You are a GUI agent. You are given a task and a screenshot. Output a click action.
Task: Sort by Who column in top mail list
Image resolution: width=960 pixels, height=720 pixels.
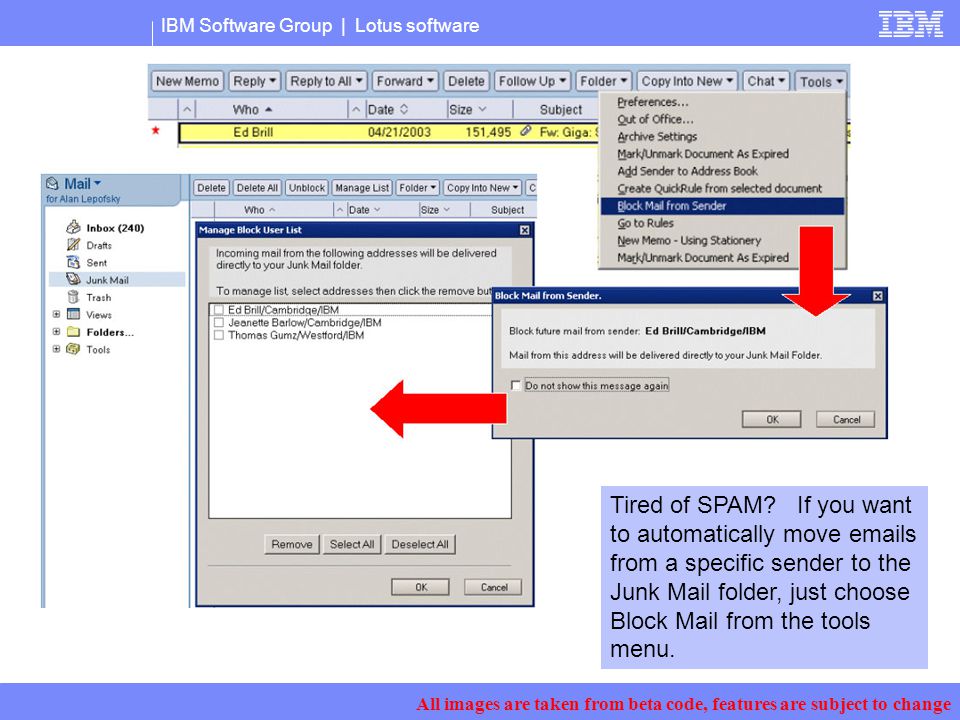tap(252, 110)
